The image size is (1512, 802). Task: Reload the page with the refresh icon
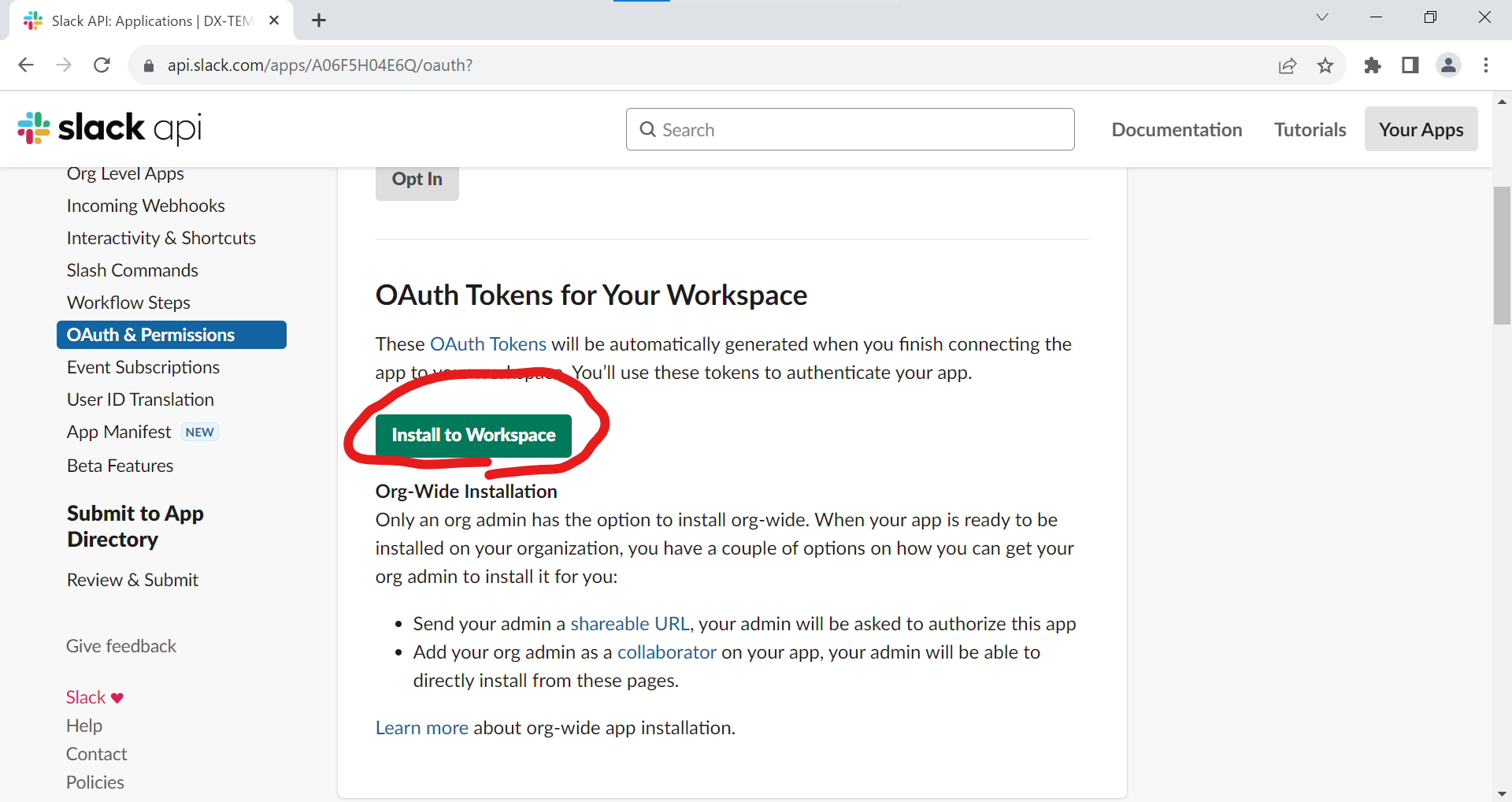click(x=102, y=65)
